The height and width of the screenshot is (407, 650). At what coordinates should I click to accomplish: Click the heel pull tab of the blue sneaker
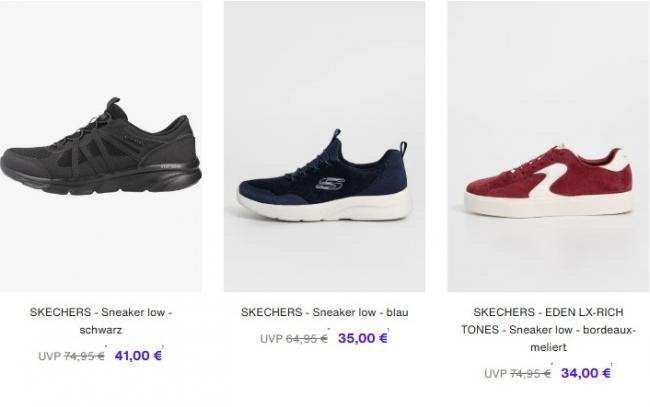click(403, 148)
